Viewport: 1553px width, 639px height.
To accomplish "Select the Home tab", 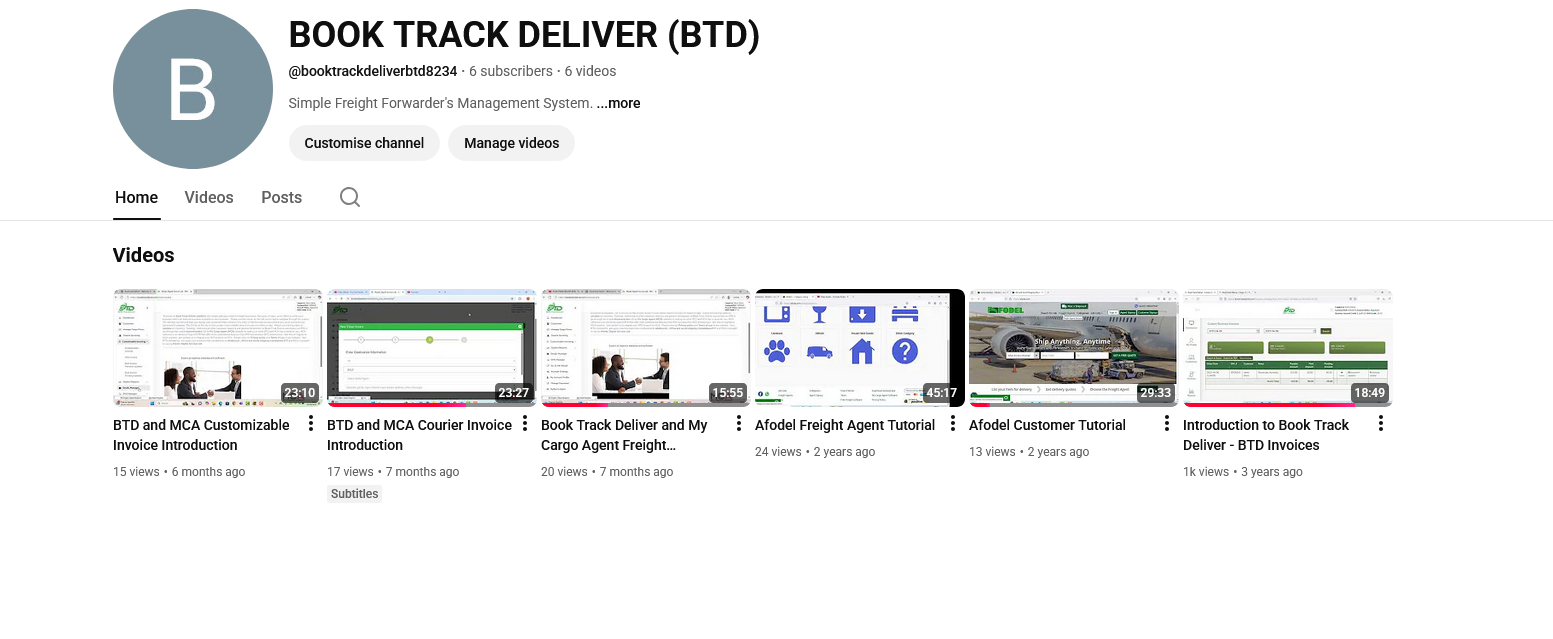I will click(x=136, y=197).
